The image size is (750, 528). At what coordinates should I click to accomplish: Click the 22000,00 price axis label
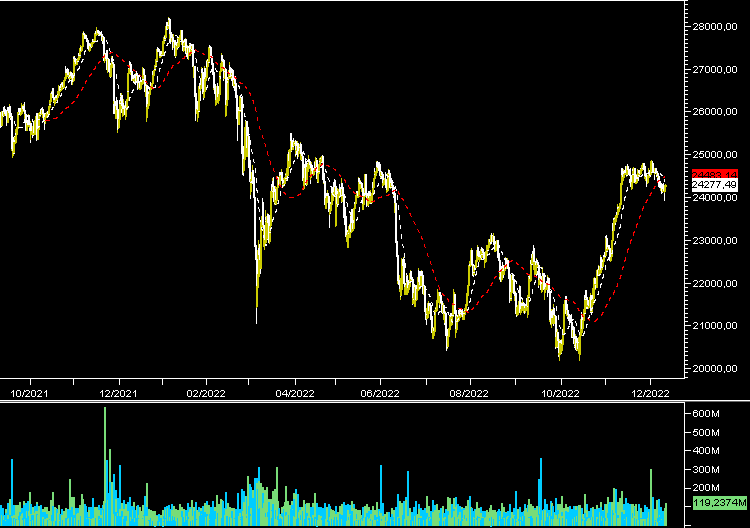click(715, 284)
